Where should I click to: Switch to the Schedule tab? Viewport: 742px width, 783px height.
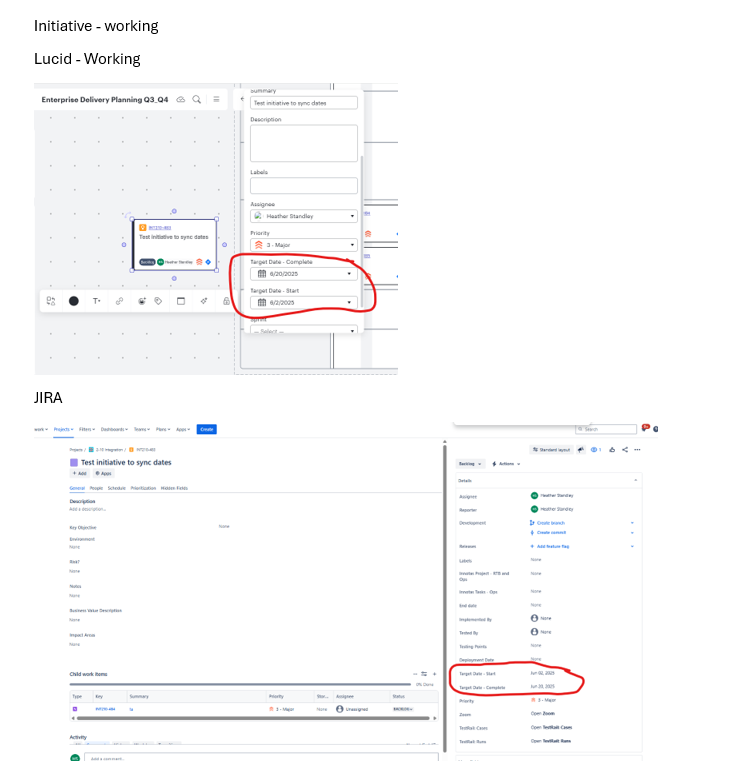[x=116, y=488]
